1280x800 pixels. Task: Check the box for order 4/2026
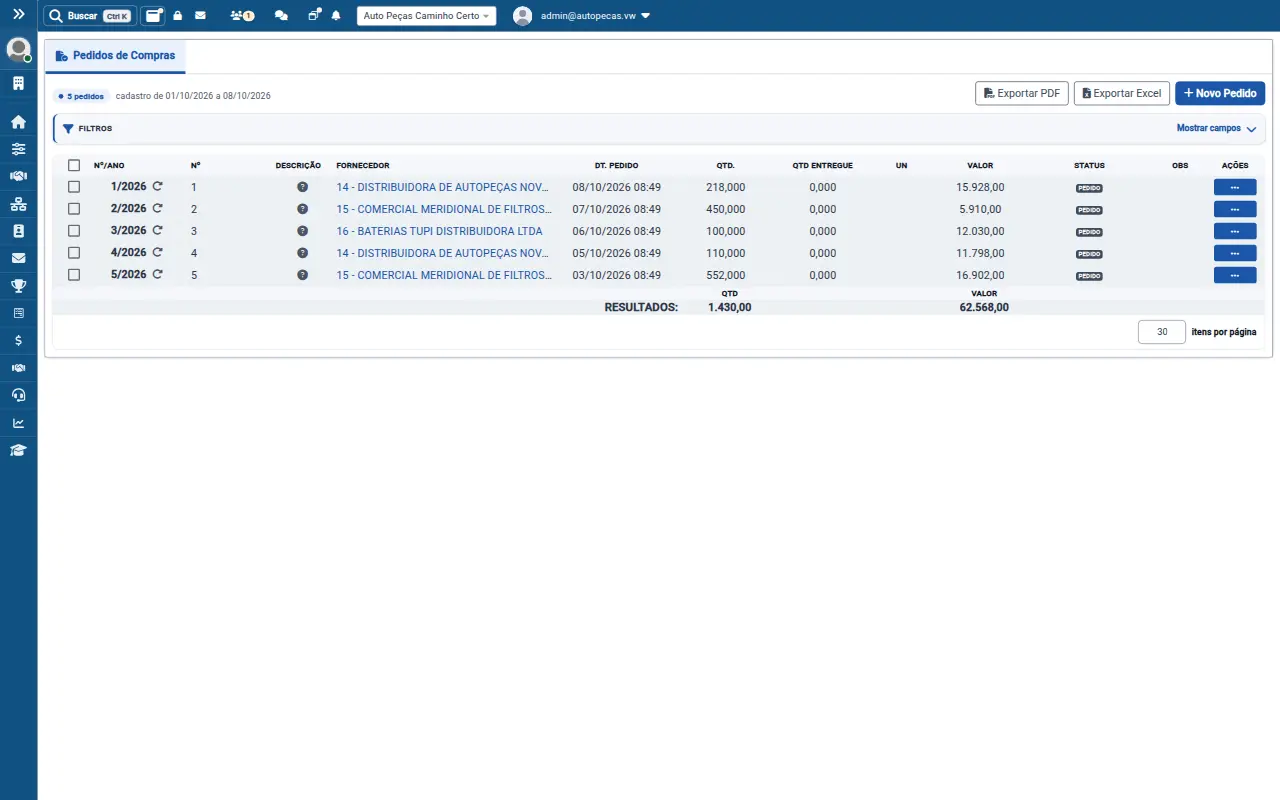point(74,253)
